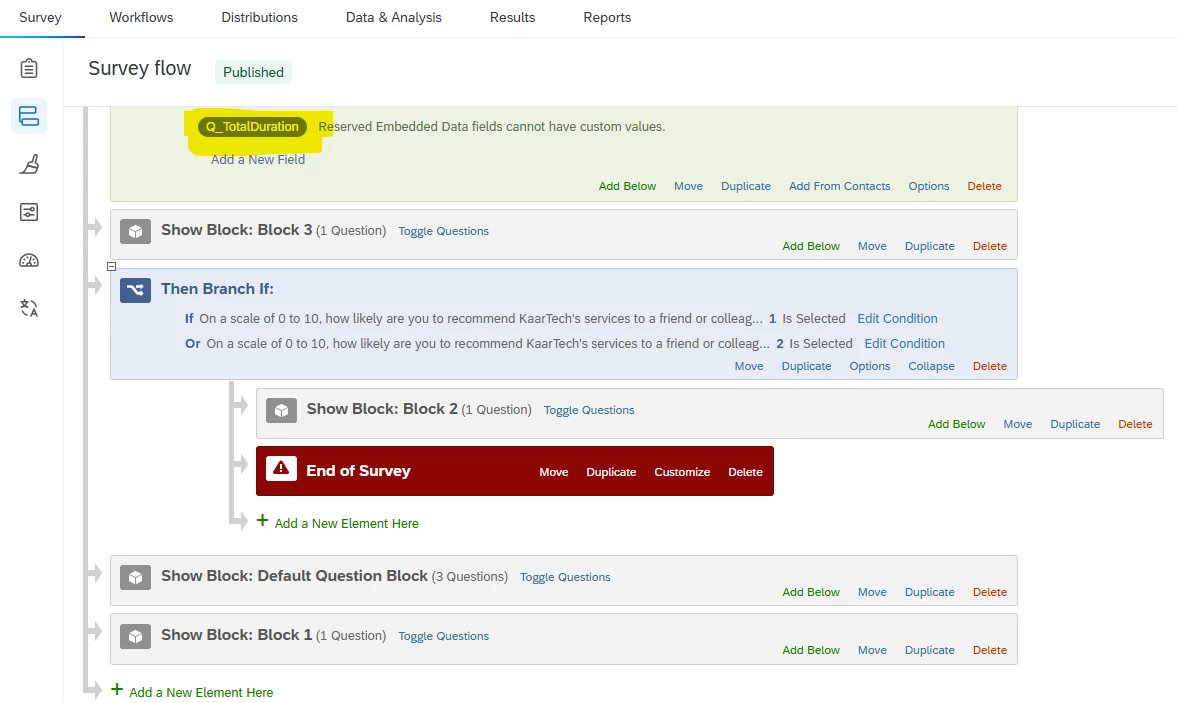
Task: Click the Block 3 cube icon
Action: pos(135,232)
